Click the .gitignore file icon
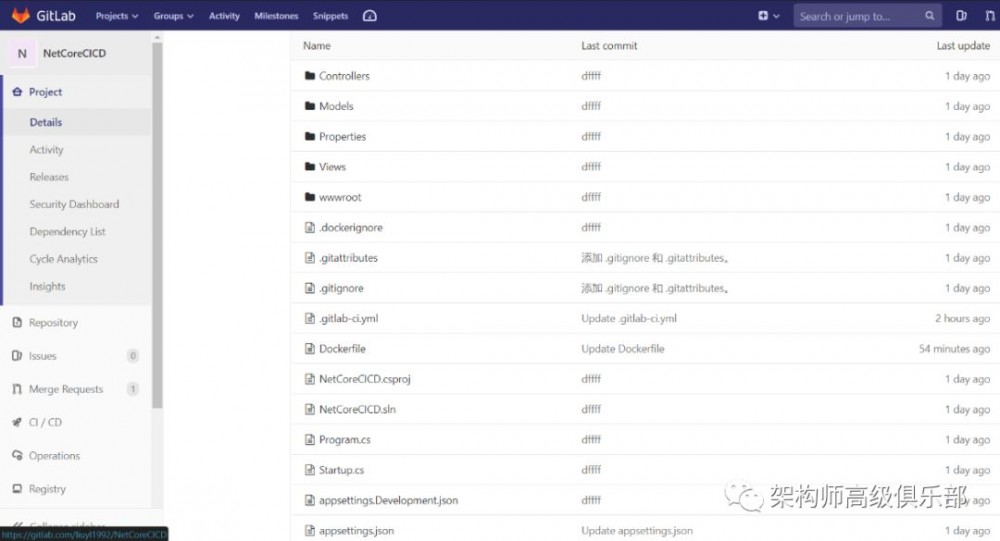The height and width of the screenshot is (541, 1000). pos(310,288)
